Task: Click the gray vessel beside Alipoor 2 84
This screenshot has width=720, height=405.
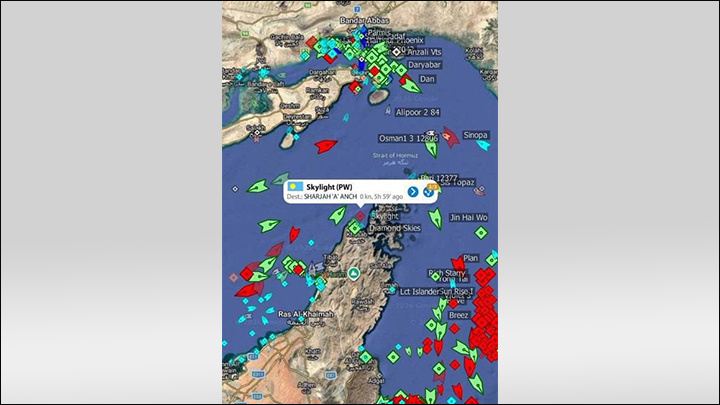Action: [388, 111]
